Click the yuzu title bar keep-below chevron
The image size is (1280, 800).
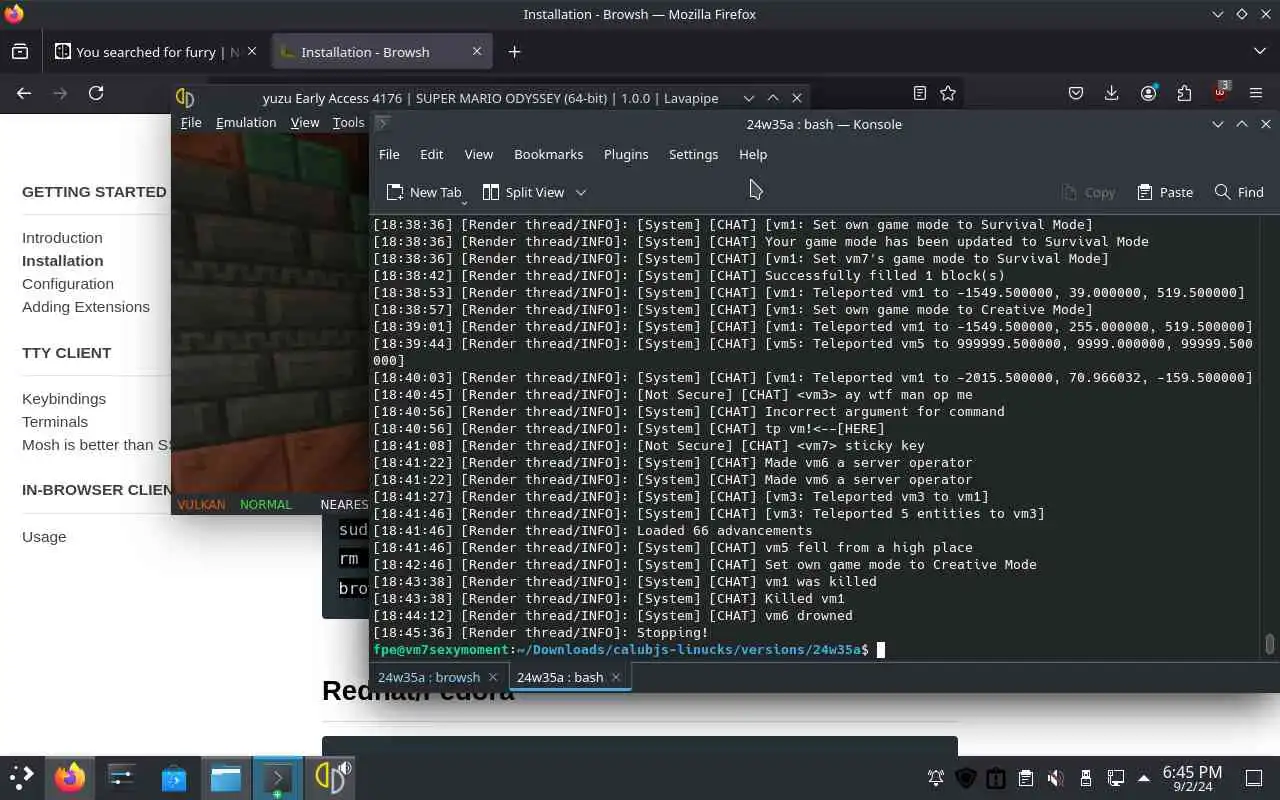[x=748, y=98]
